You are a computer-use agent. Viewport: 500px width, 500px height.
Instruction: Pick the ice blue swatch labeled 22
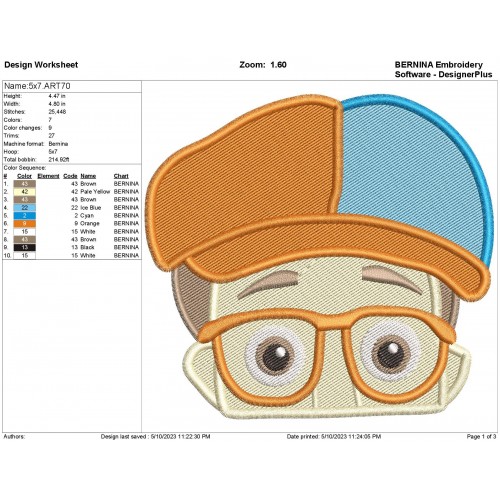pyautogui.click(x=25, y=208)
